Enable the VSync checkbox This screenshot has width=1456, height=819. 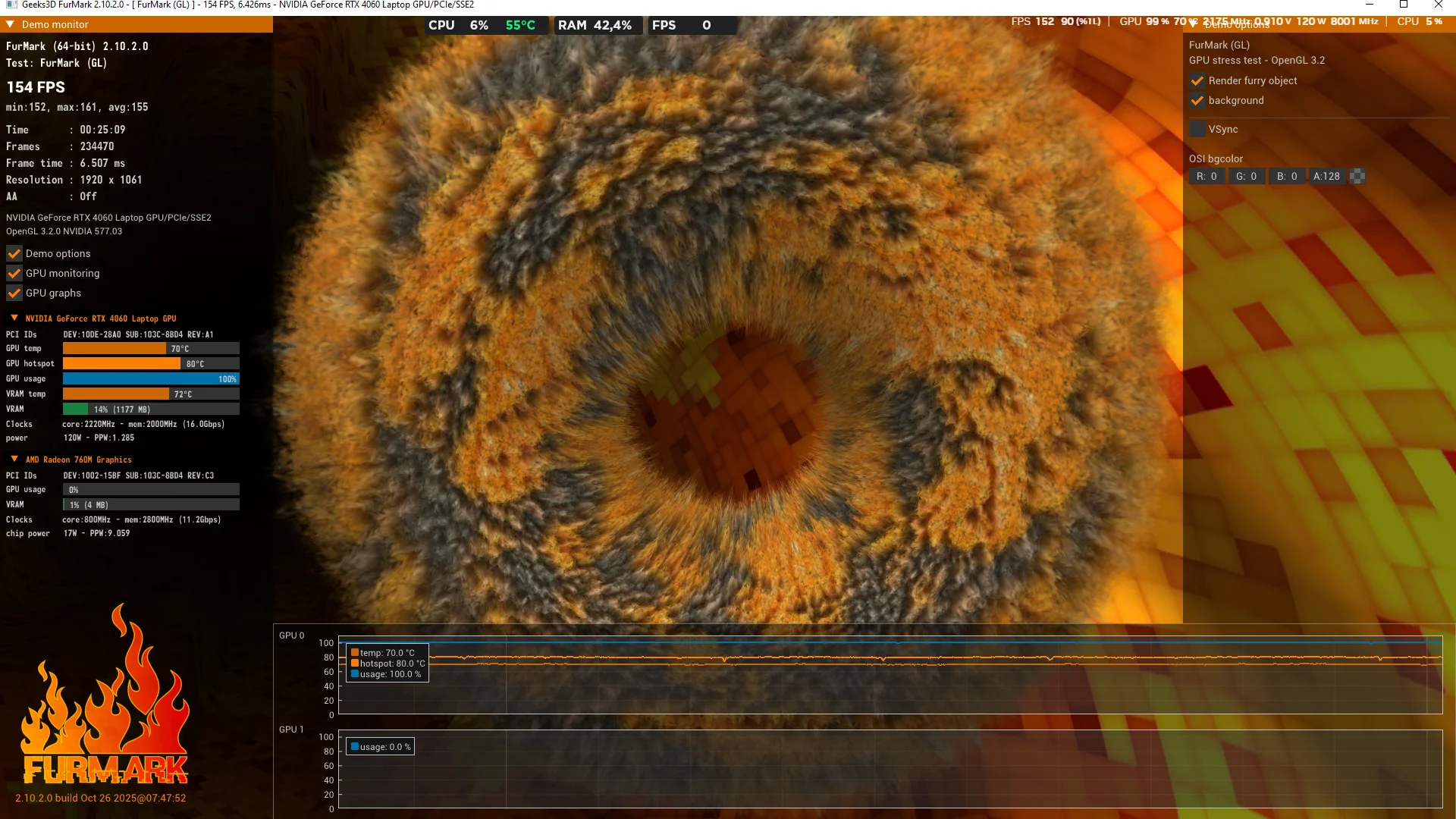click(1197, 129)
